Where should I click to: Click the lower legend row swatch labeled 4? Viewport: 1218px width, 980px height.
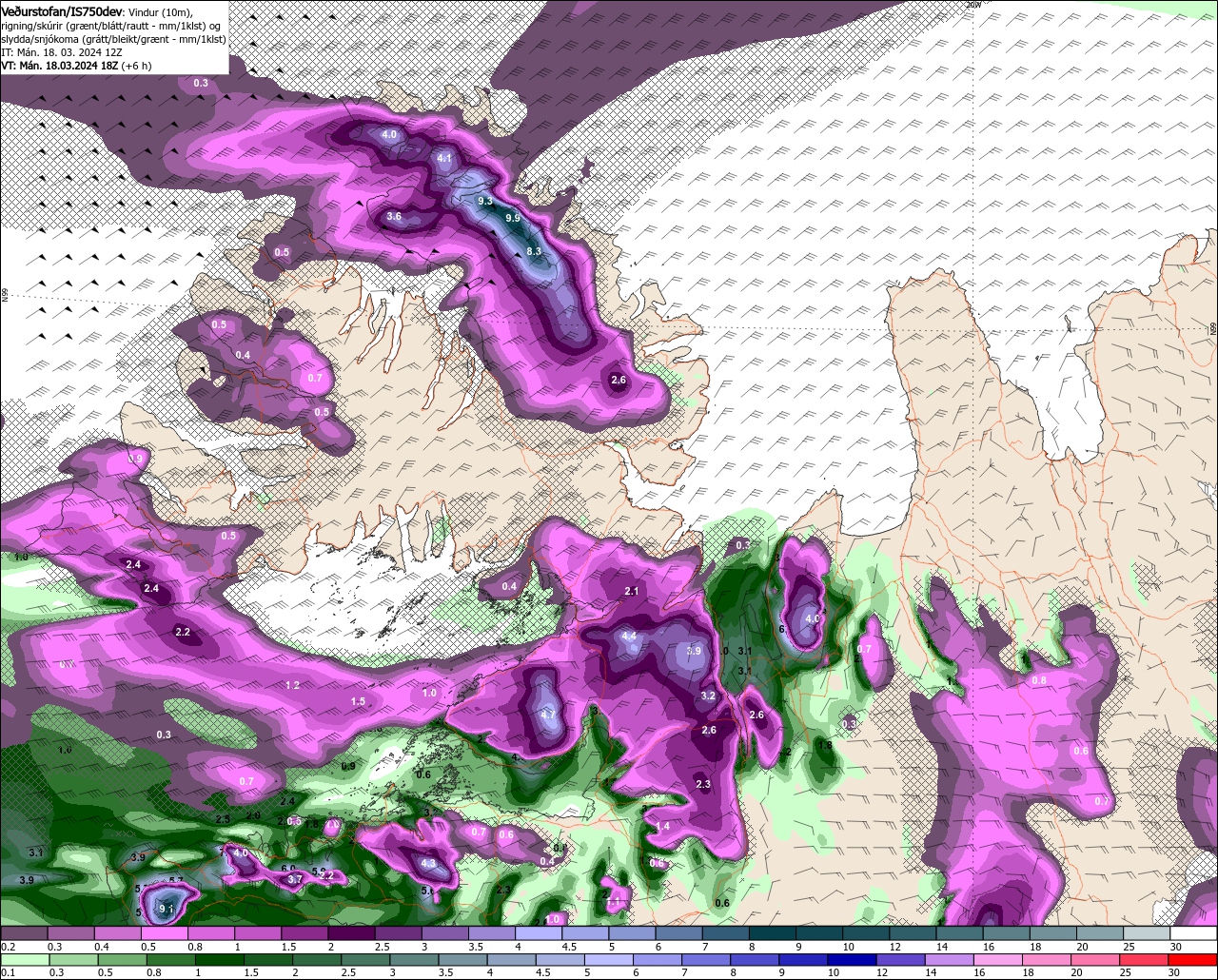(x=510, y=959)
